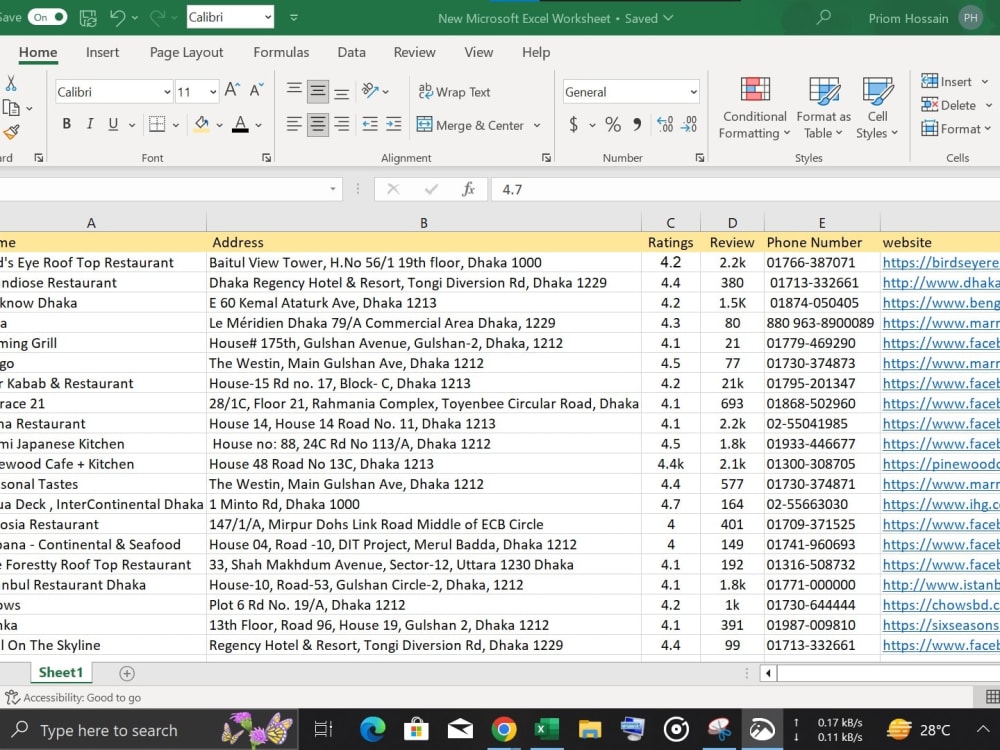Add a new sheet with plus icon
The width and height of the screenshot is (1000, 750).
click(127, 673)
